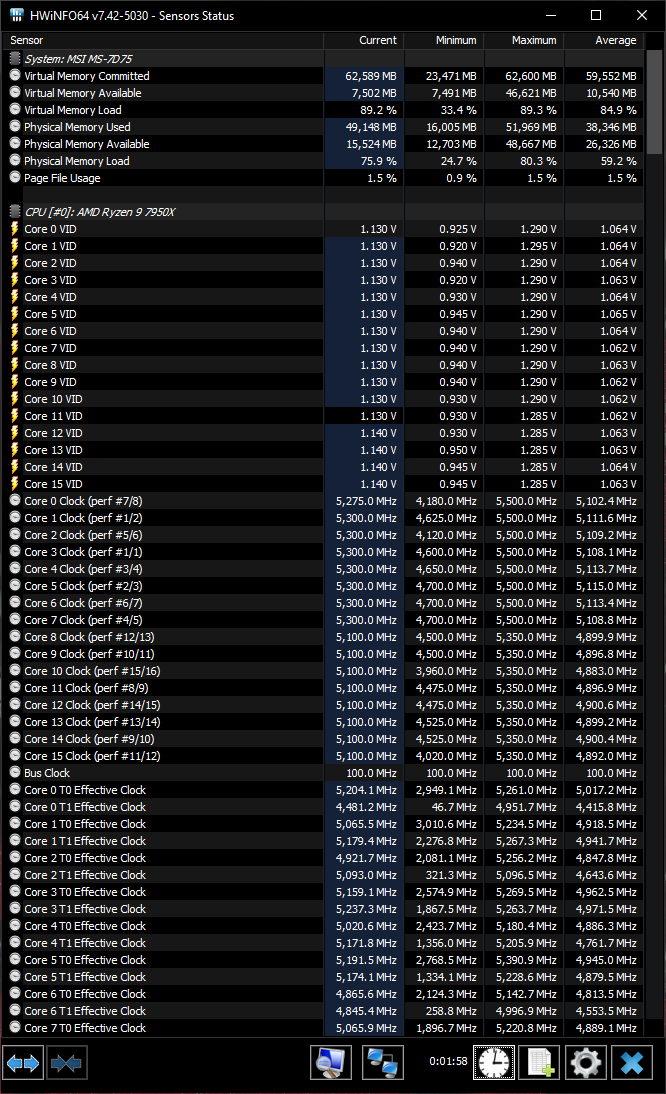Viewport: 666px width, 1094px height.
Task: Open the remote monitor computer icon
Action: click(331, 1063)
